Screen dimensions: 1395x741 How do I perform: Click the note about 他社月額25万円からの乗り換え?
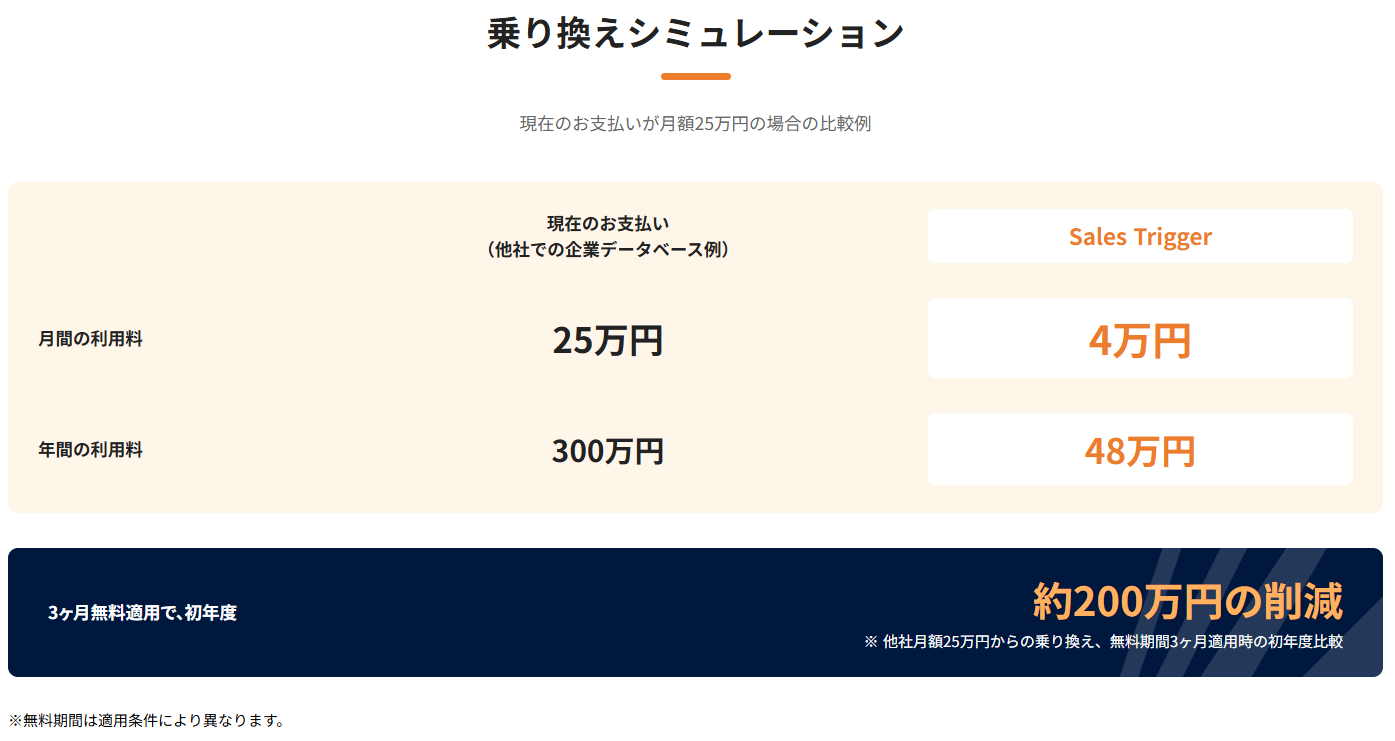1103,641
